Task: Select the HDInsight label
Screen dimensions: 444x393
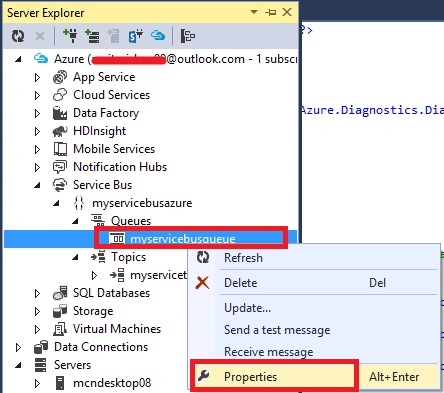Action: [99, 131]
